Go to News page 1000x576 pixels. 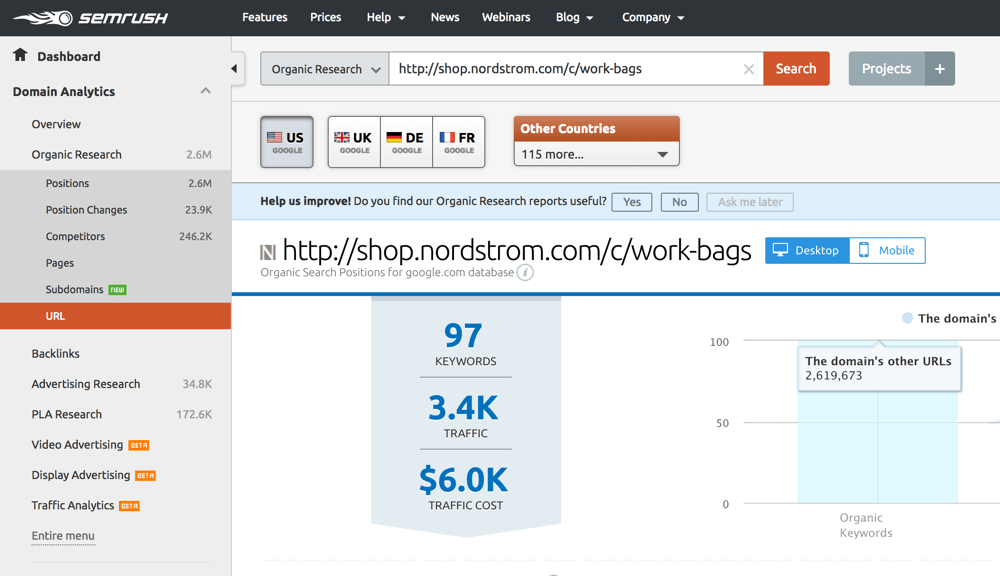coord(445,17)
